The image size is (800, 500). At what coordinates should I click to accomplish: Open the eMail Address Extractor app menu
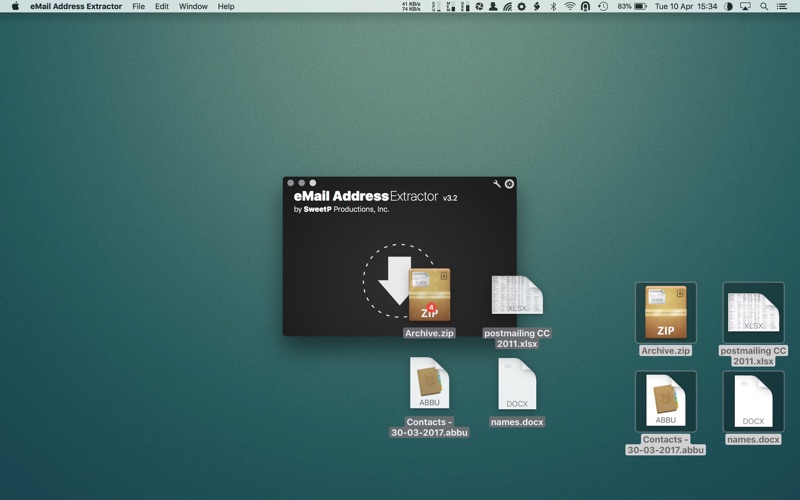tap(76, 6)
